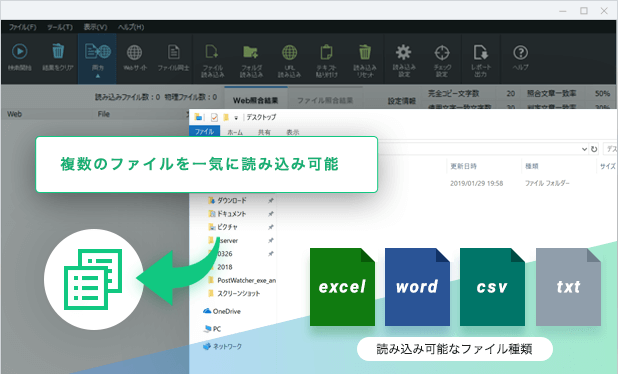The height and width of the screenshot is (374, 618).
Task: Click the 読み込みリセット trash icon
Action: tap(365, 52)
